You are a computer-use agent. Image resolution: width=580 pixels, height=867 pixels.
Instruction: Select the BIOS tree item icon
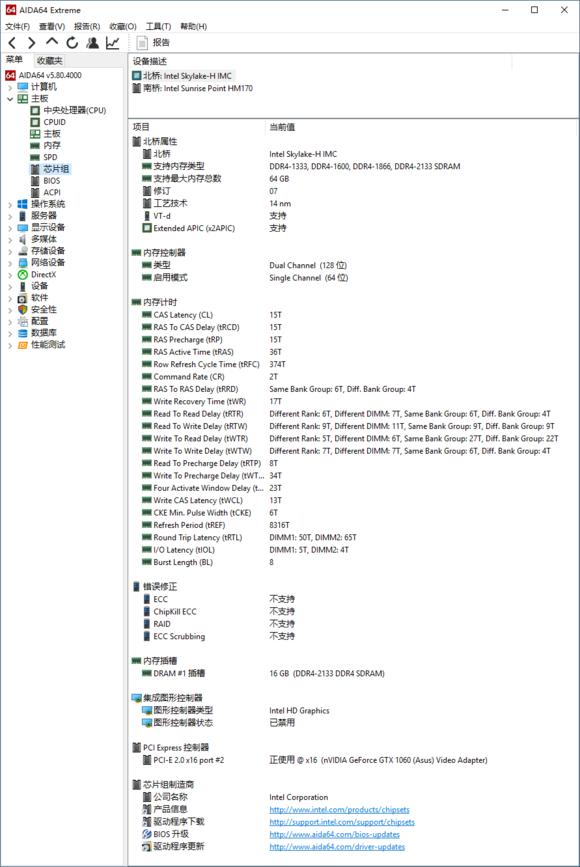click(x=35, y=180)
